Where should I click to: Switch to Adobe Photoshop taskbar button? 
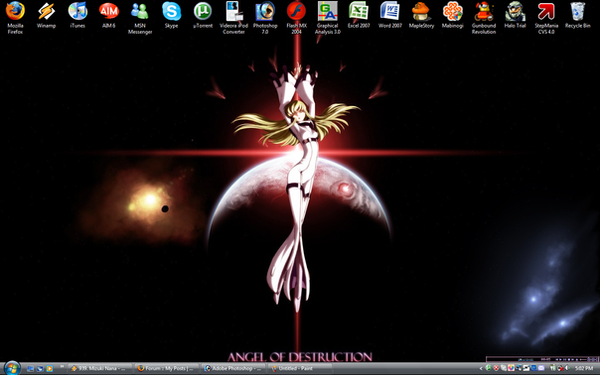[234, 369]
